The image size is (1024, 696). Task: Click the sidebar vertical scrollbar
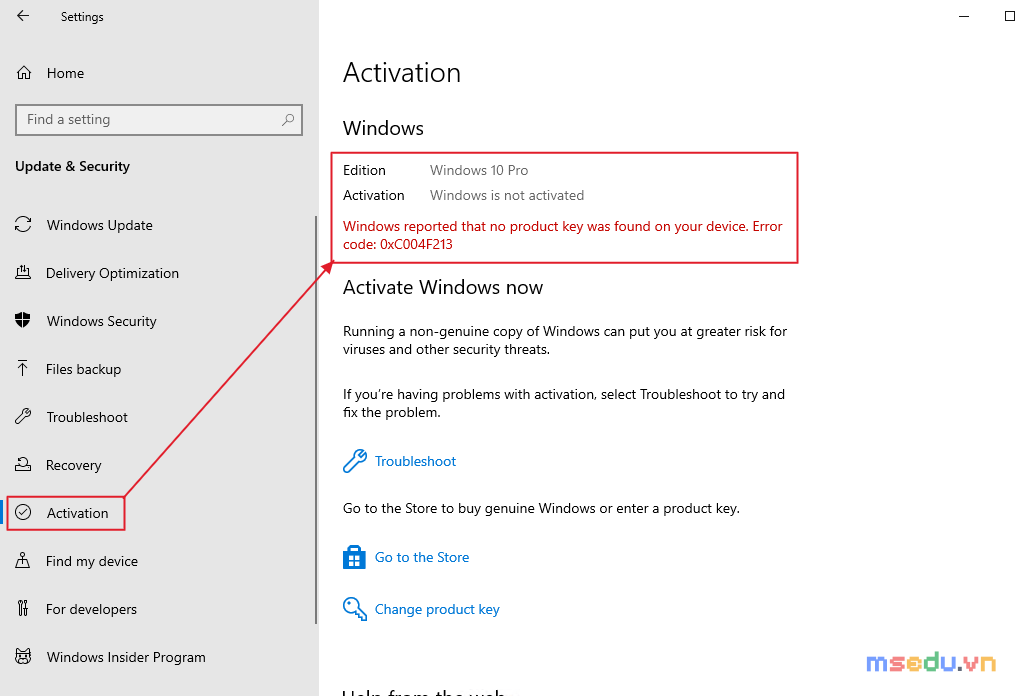click(316, 420)
